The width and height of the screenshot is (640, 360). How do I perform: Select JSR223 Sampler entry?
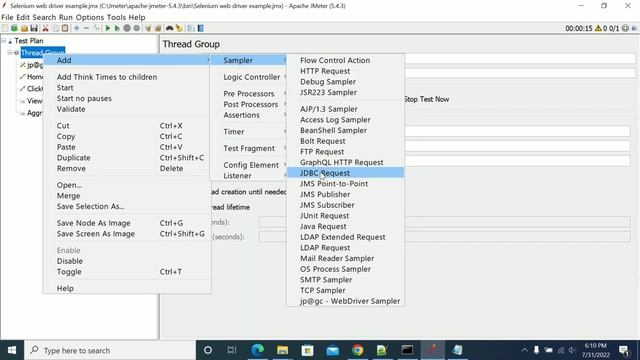pos(346,92)
